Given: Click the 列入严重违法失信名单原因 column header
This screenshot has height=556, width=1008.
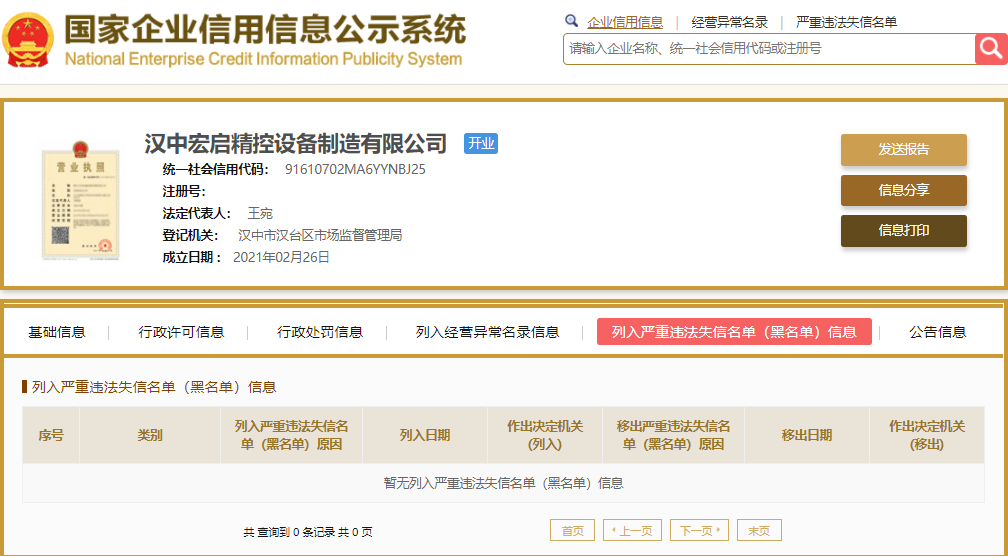Looking at the screenshot, I should 291,435.
